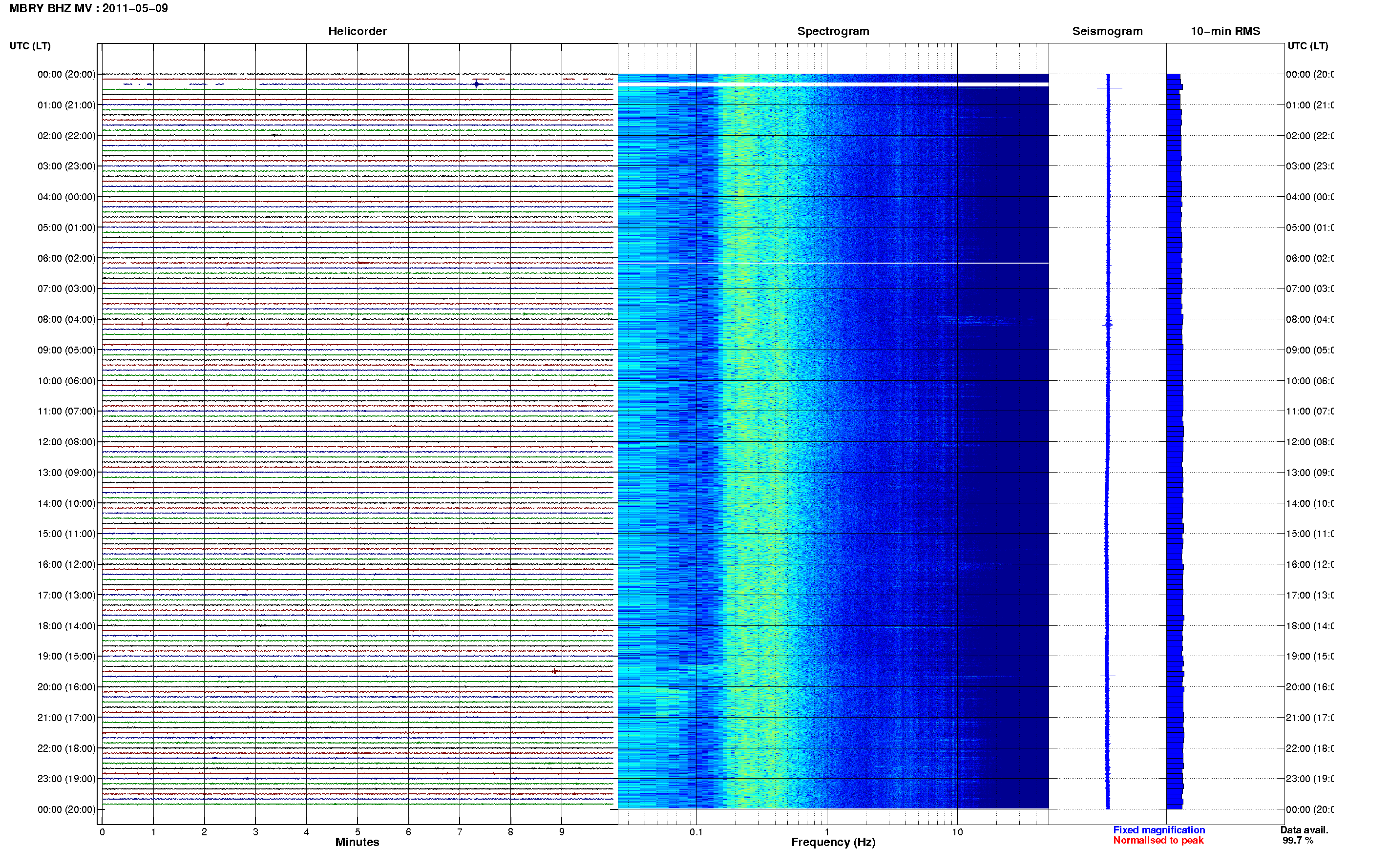This screenshot has height=868, width=1389.
Task: Click the red event marker on 19:30 helicorder trace
Action: 555,671
